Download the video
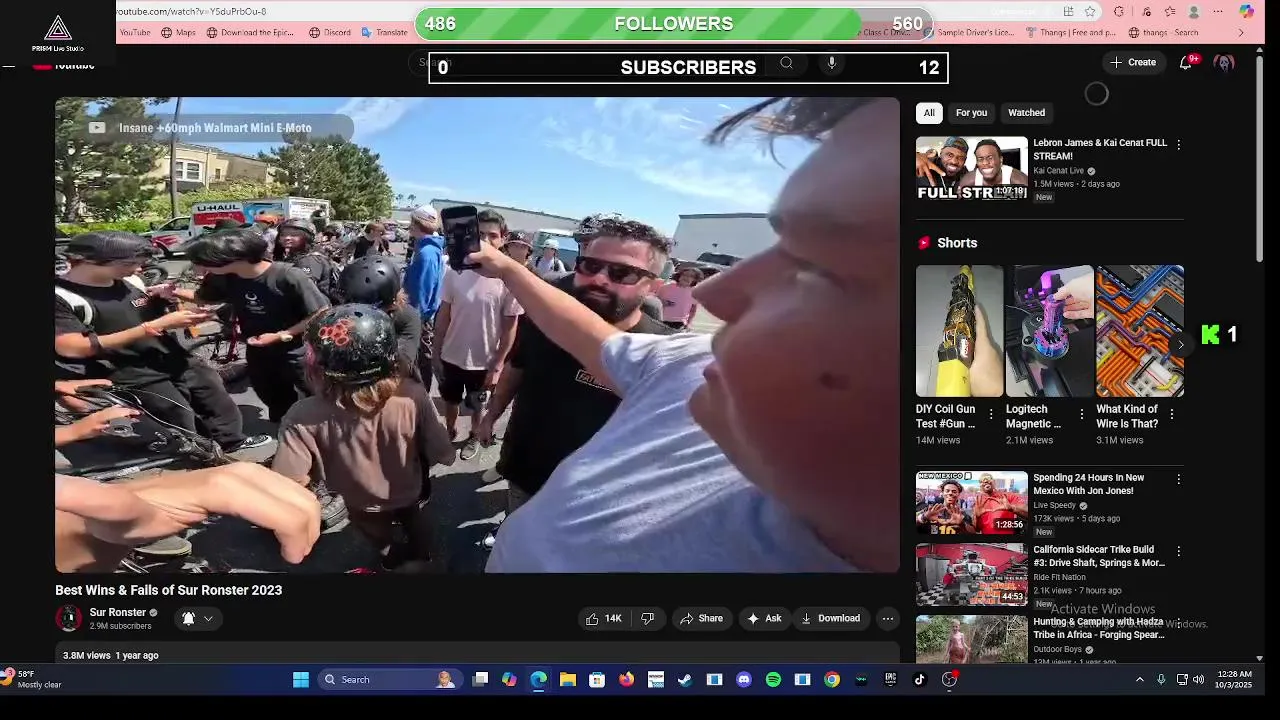The height and width of the screenshot is (720, 1280). 830,618
